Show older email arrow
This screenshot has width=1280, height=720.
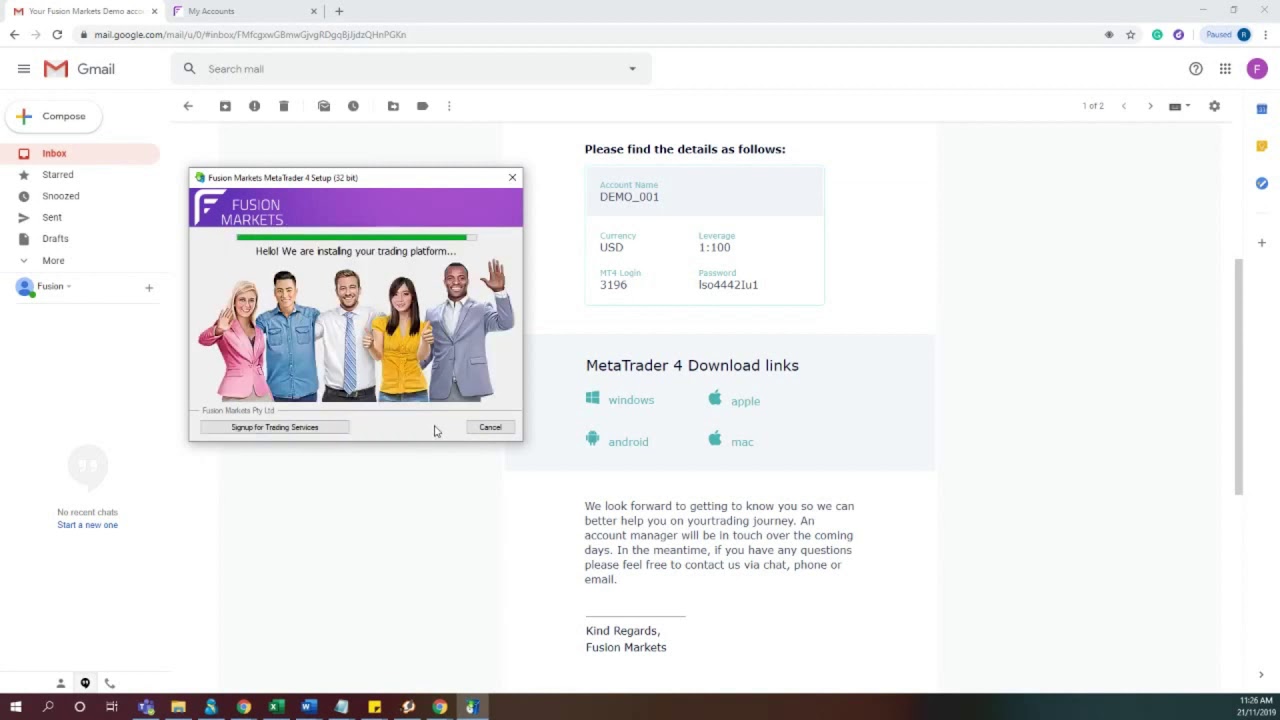pos(1150,106)
